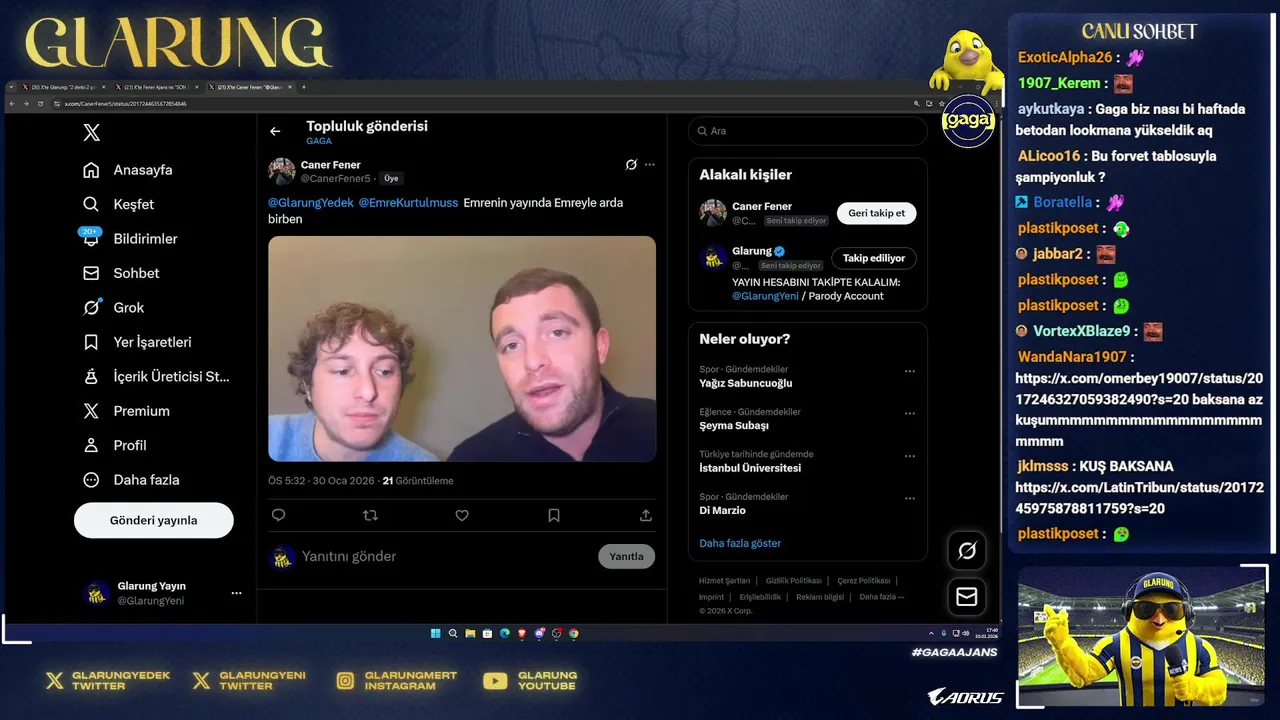Viewport: 1280px width, 720px height.
Task: Open Yer İşaretleri bookmarks
Action: pos(137,342)
